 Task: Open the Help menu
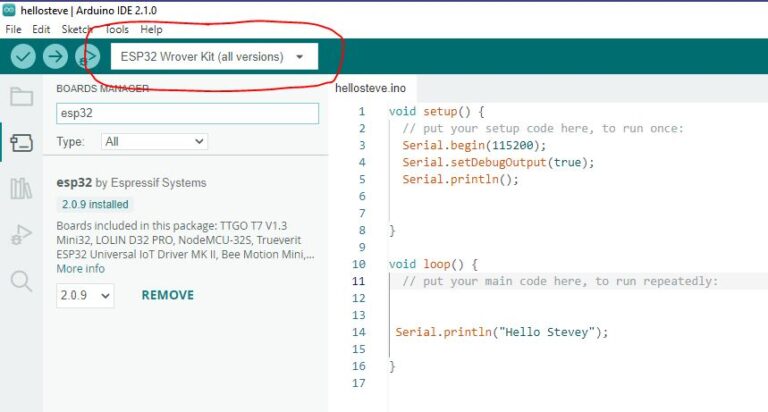point(151,30)
